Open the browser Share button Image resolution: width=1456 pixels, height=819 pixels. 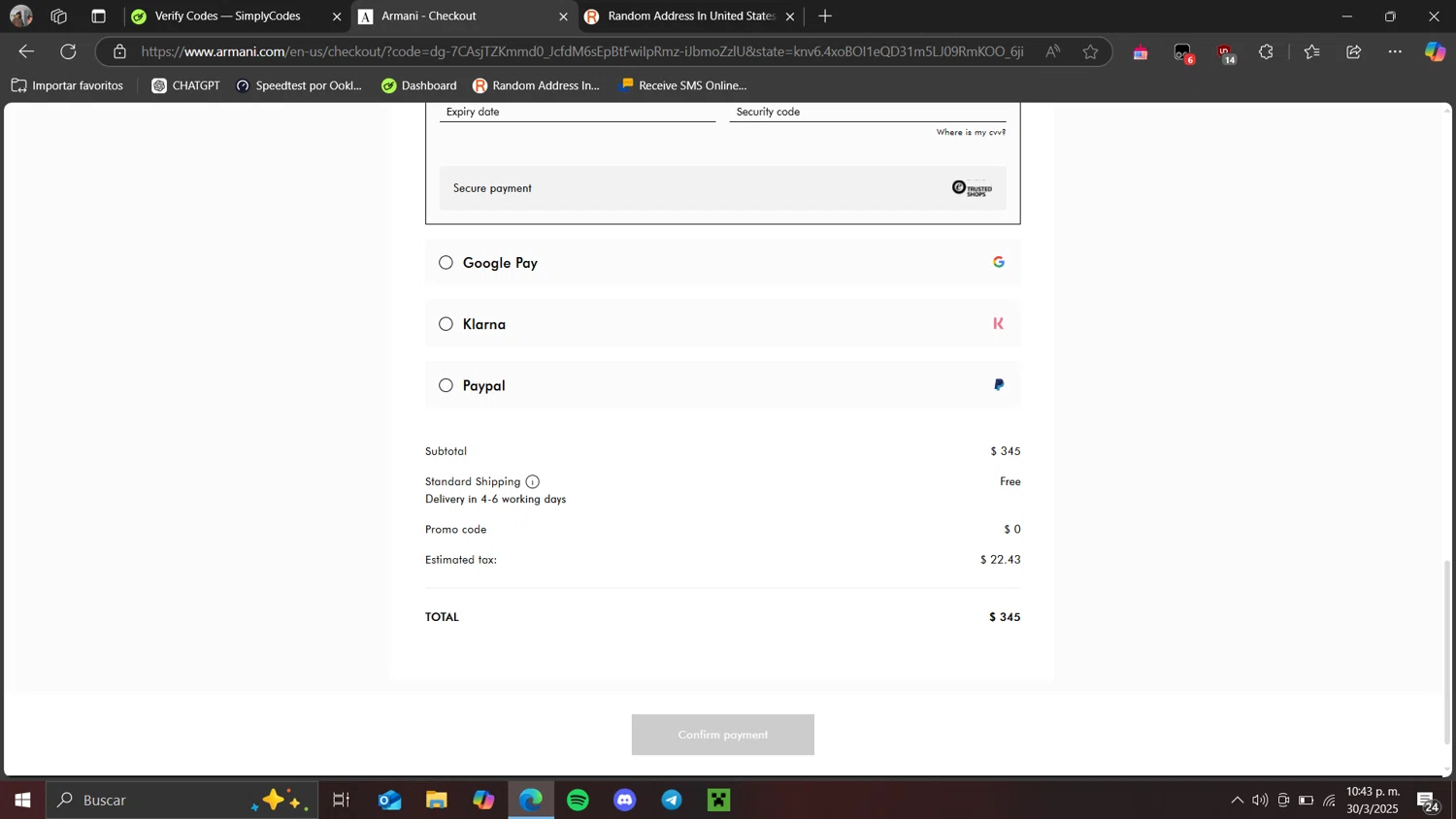pyautogui.click(x=1354, y=51)
